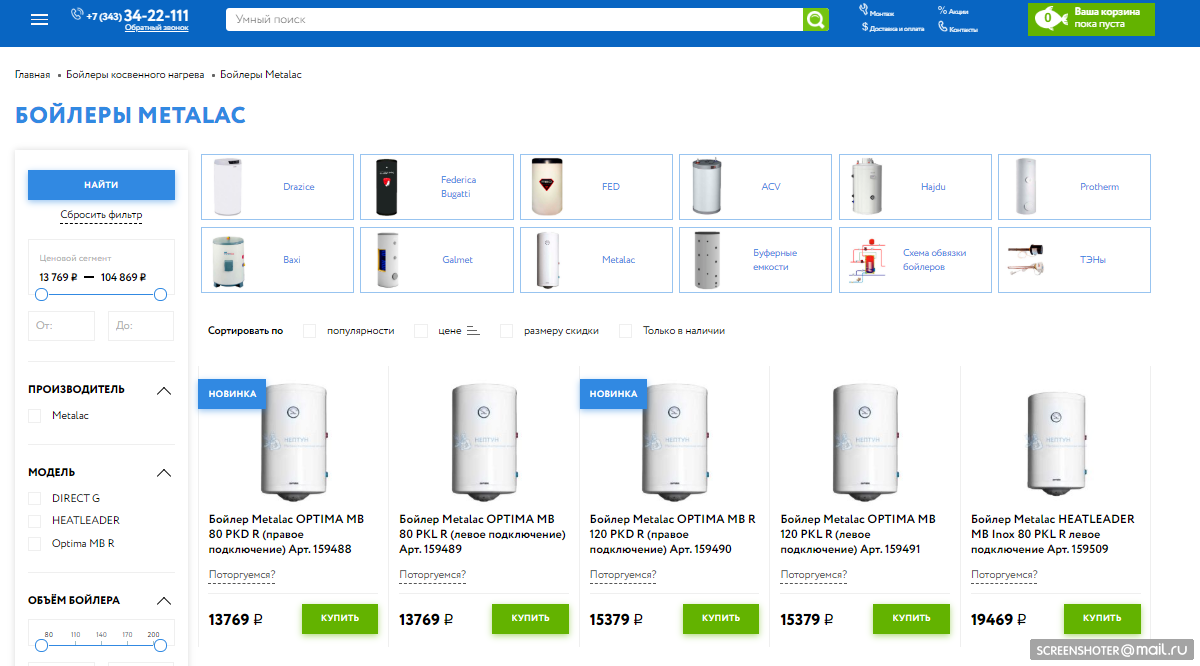Collapse the ПРОИЗВОДИТЕЛЬ filter section
Screen dimensions: 1200x666
point(164,390)
